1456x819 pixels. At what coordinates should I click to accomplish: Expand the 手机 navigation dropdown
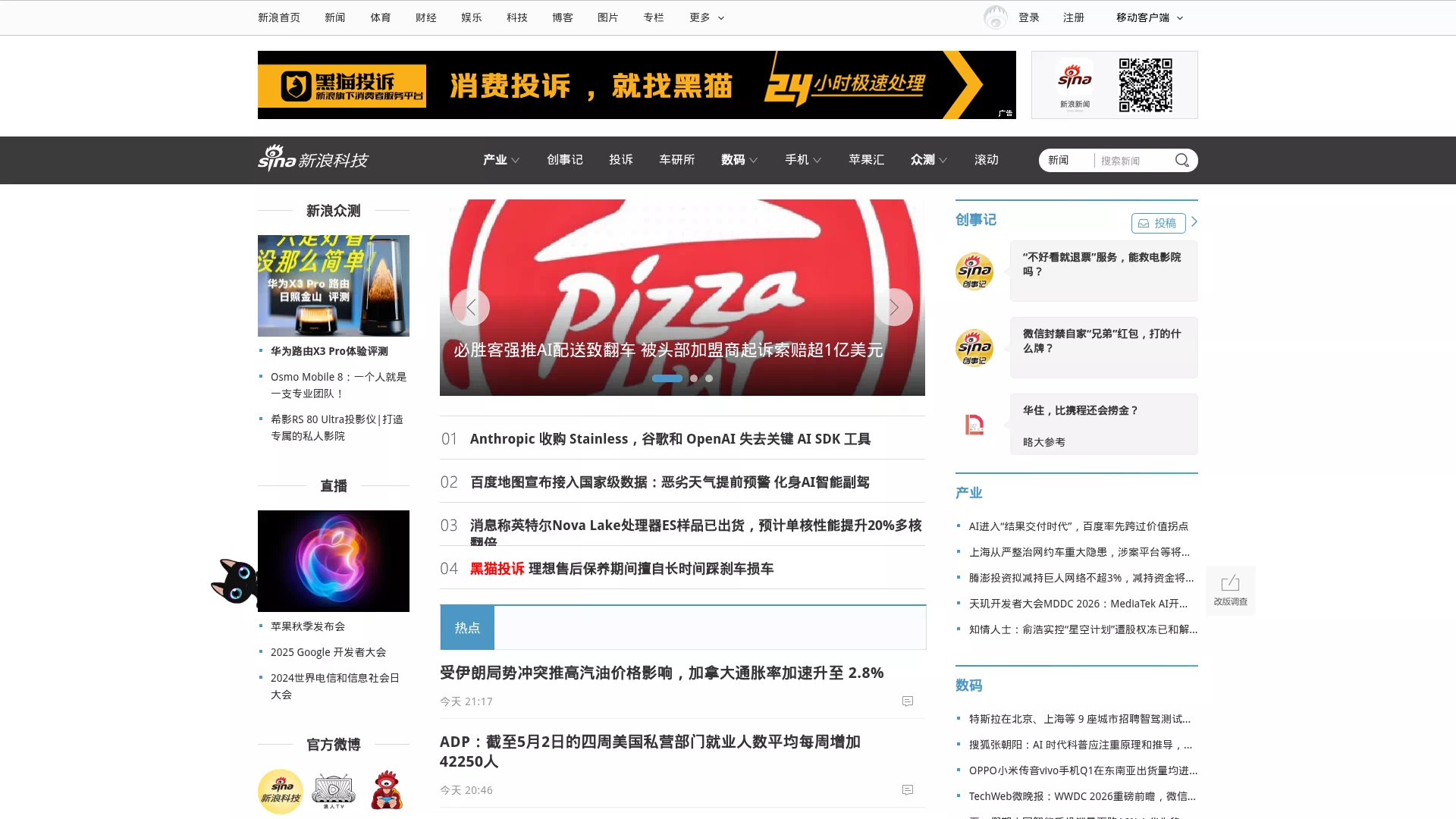pyautogui.click(x=803, y=160)
